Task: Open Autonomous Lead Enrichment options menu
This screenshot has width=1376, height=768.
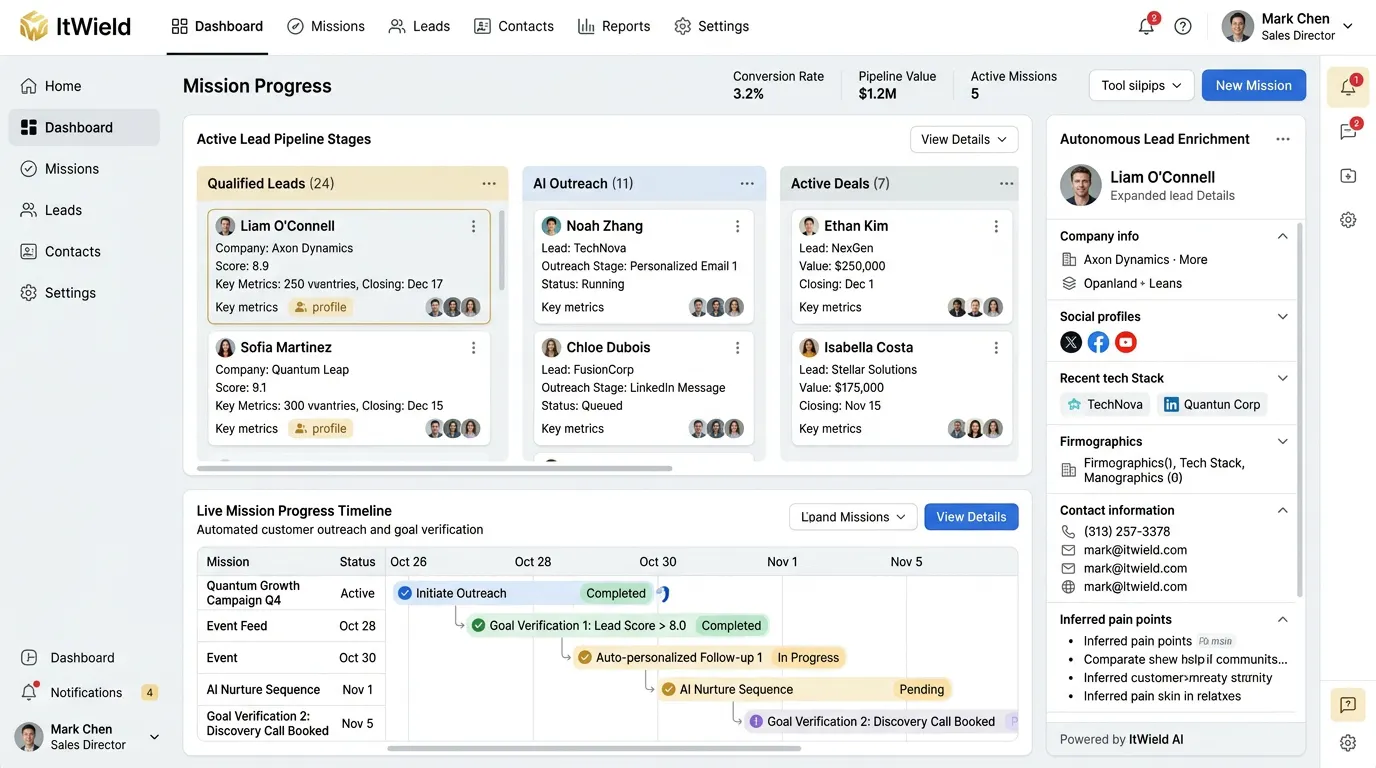Action: [x=1283, y=139]
